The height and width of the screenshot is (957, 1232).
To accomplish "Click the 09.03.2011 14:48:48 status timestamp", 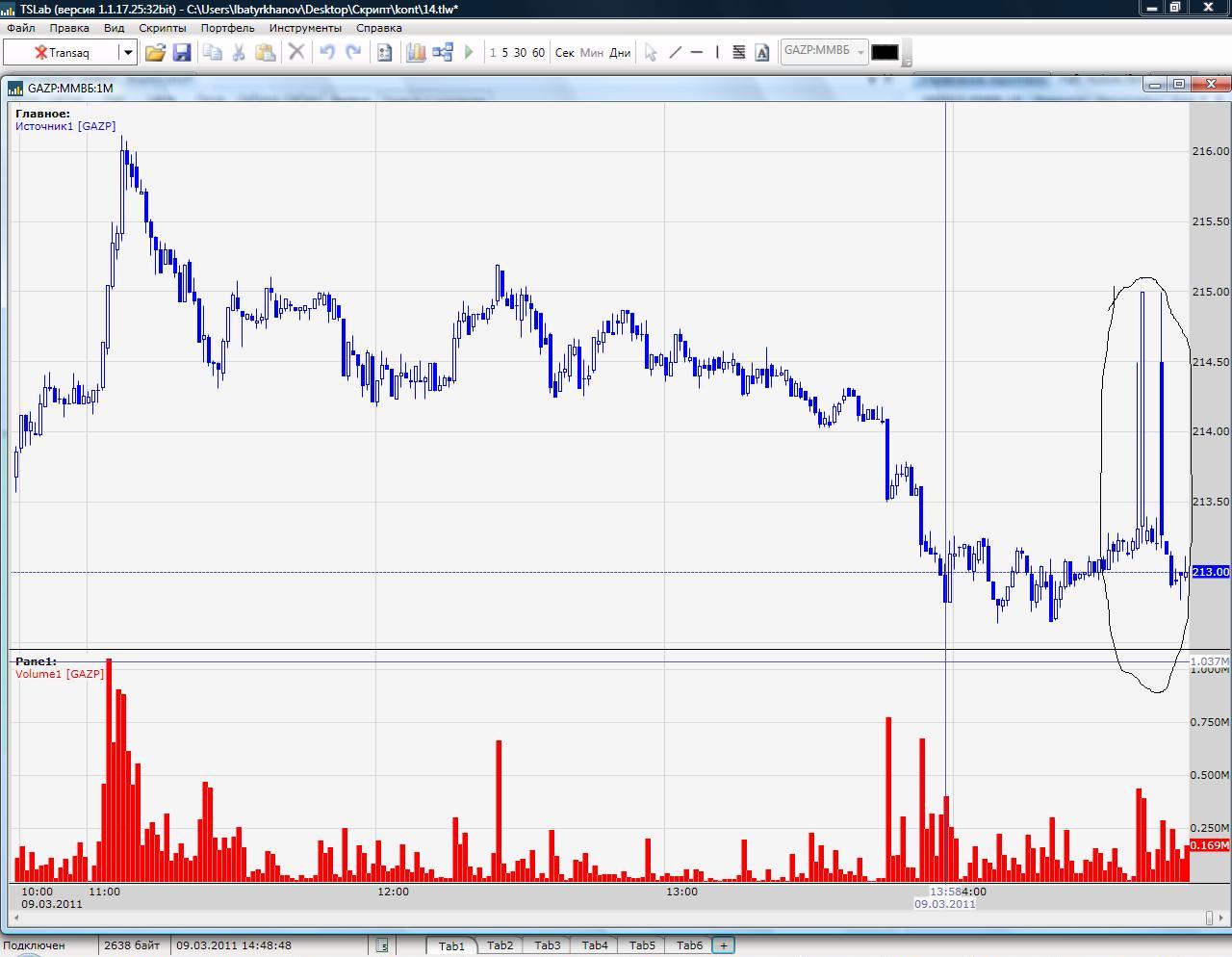I will coord(234,945).
